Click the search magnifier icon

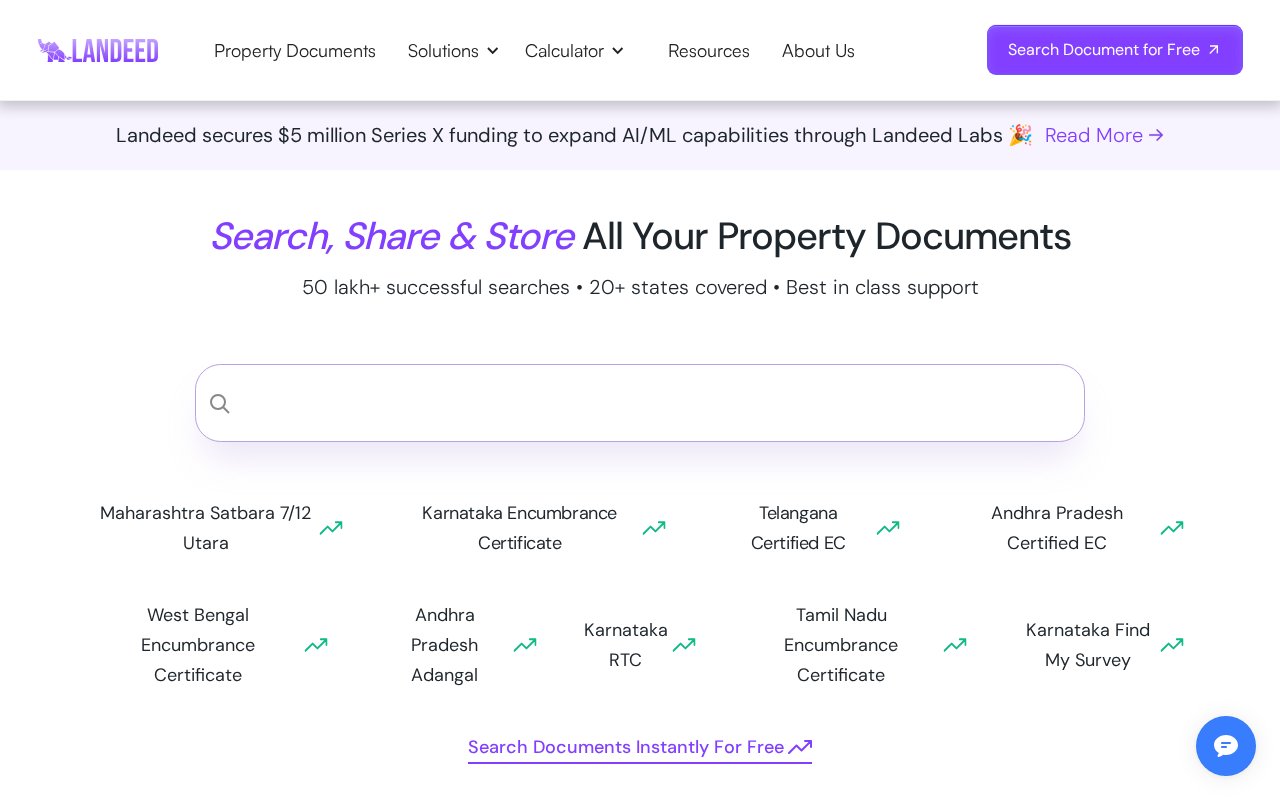coord(220,404)
